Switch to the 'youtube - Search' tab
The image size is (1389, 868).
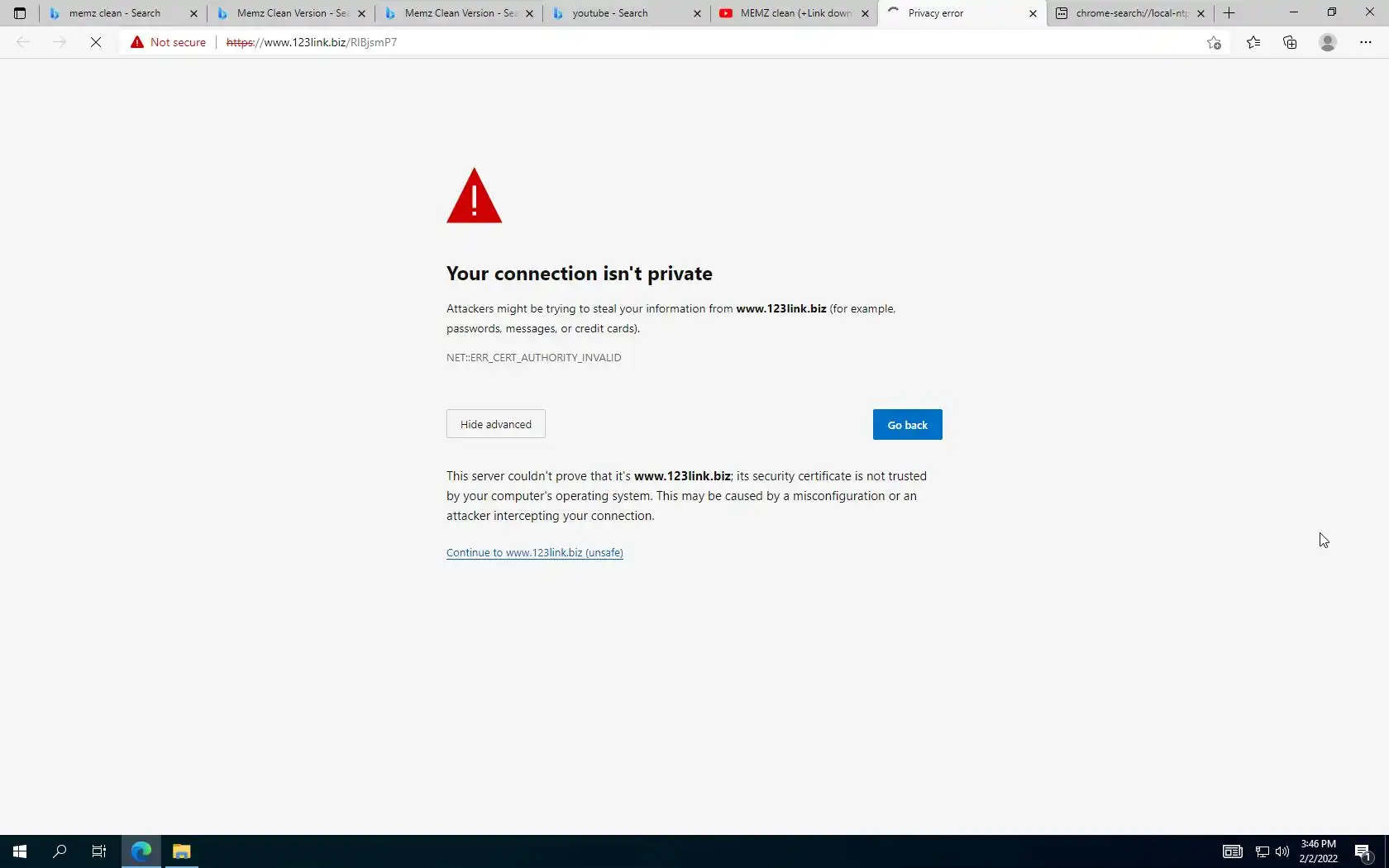[x=626, y=13]
